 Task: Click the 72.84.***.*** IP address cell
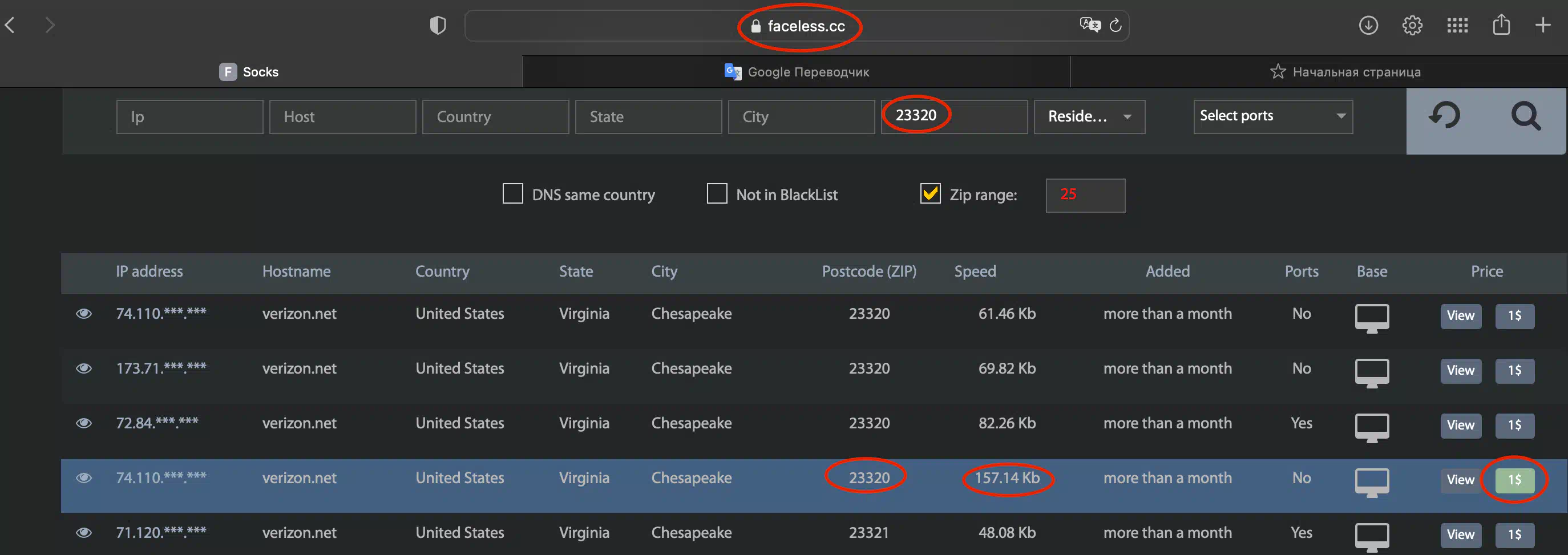(x=157, y=423)
